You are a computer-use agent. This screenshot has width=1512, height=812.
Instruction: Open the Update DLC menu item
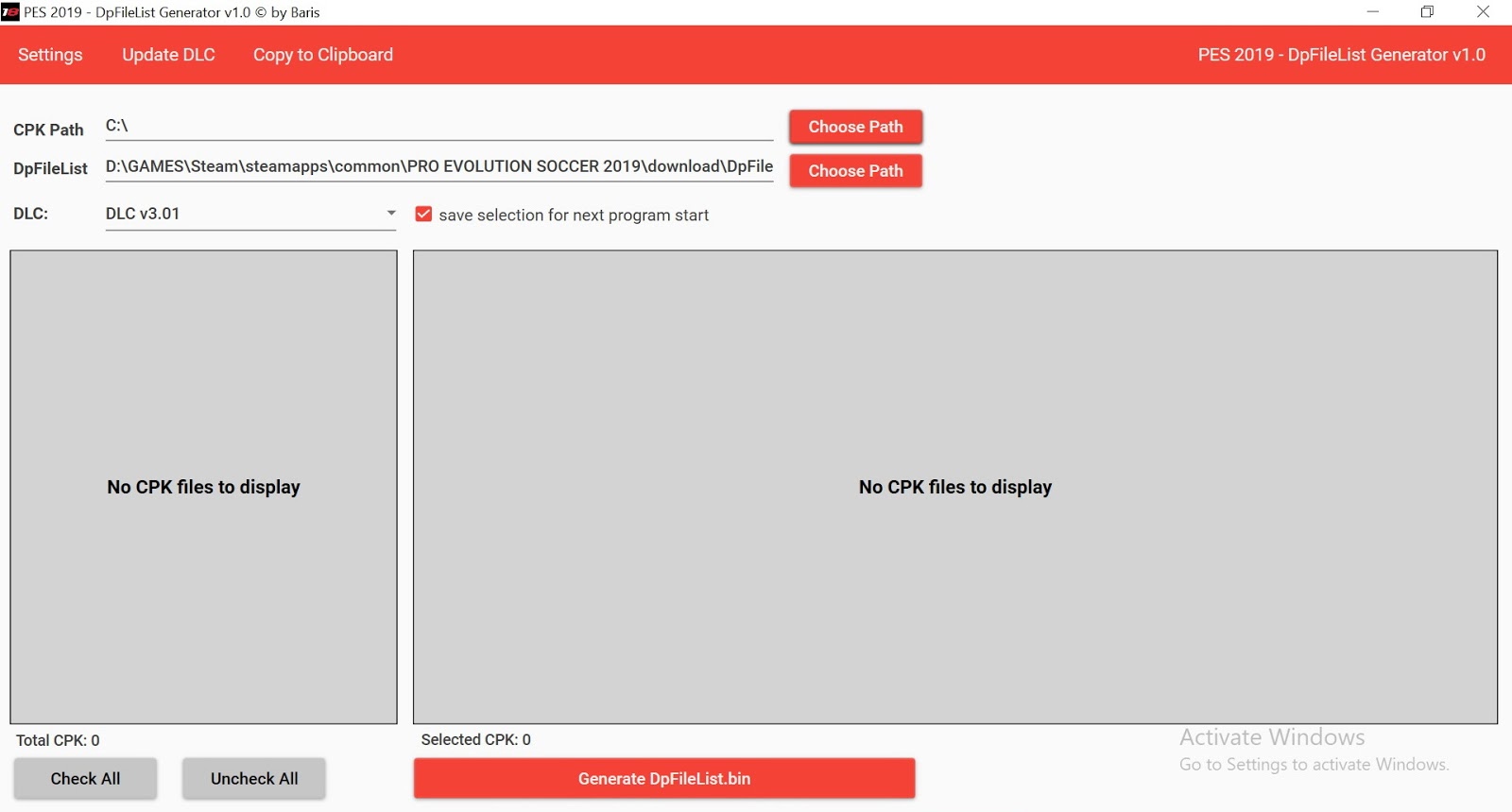[x=168, y=55]
